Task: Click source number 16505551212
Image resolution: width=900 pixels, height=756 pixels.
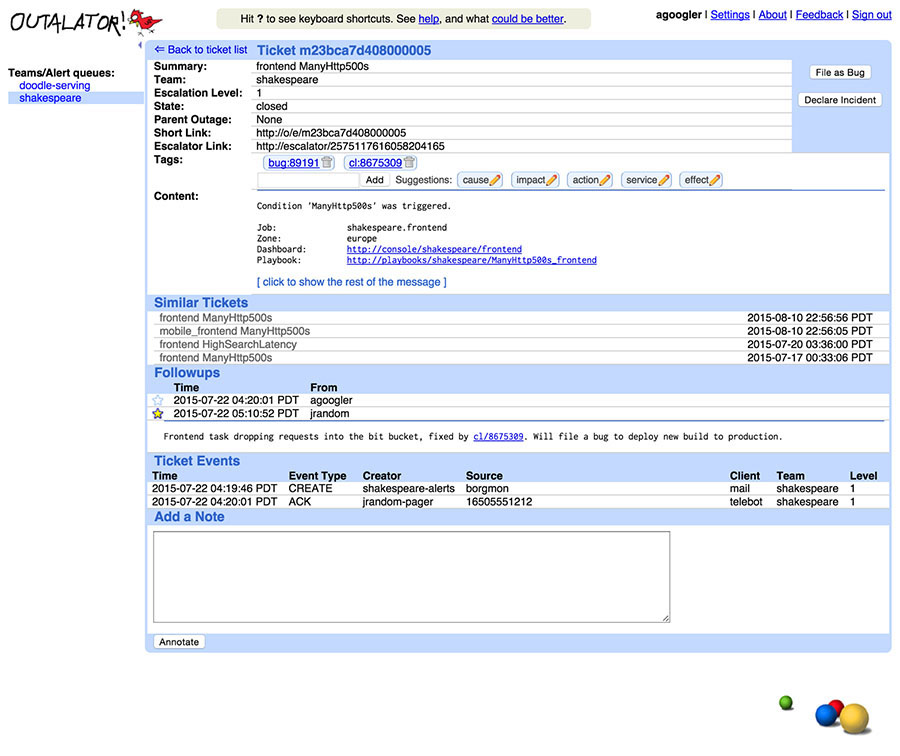Action: (499, 502)
